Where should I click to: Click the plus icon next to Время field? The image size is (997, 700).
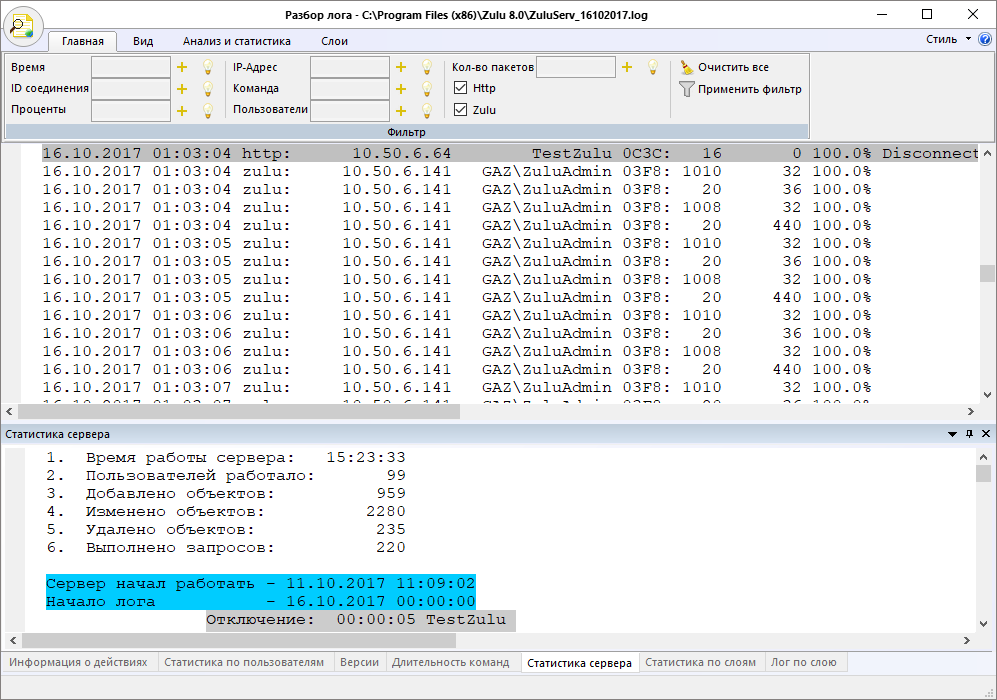point(182,67)
